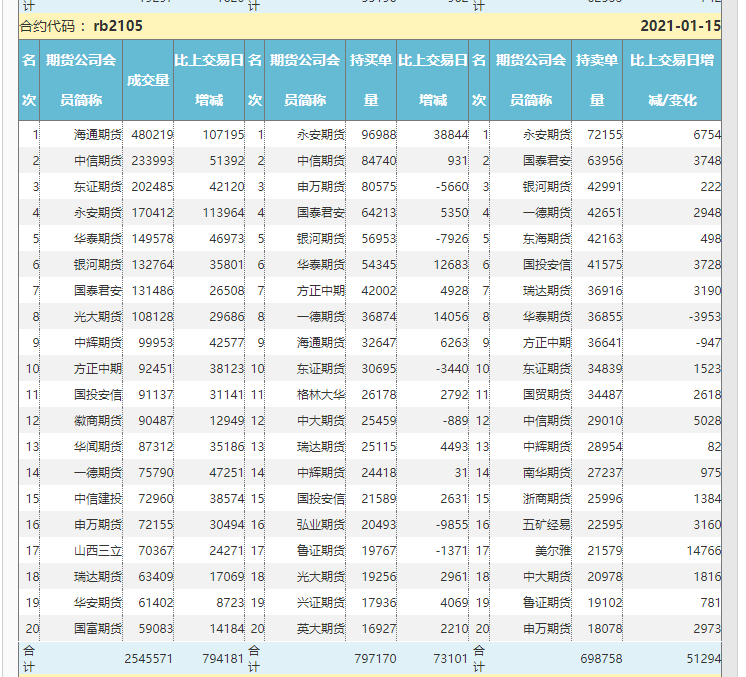Viewport: 746px width, 677px height.
Task: Select short position value 19102
Action: 605,603
